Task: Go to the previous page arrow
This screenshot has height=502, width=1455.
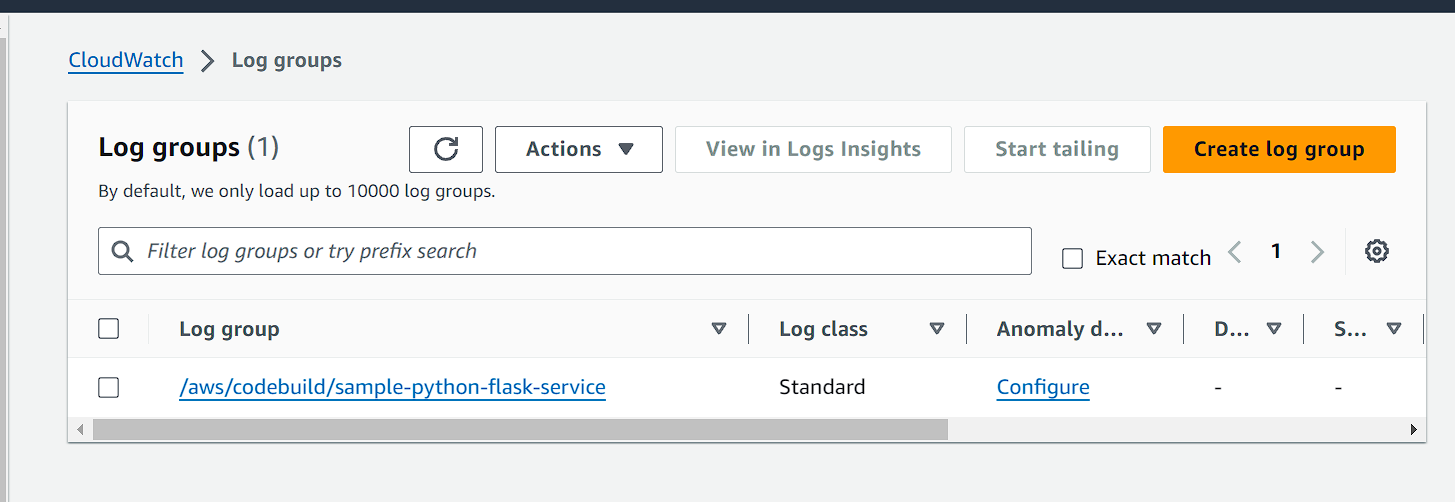Action: pos(1235,252)
